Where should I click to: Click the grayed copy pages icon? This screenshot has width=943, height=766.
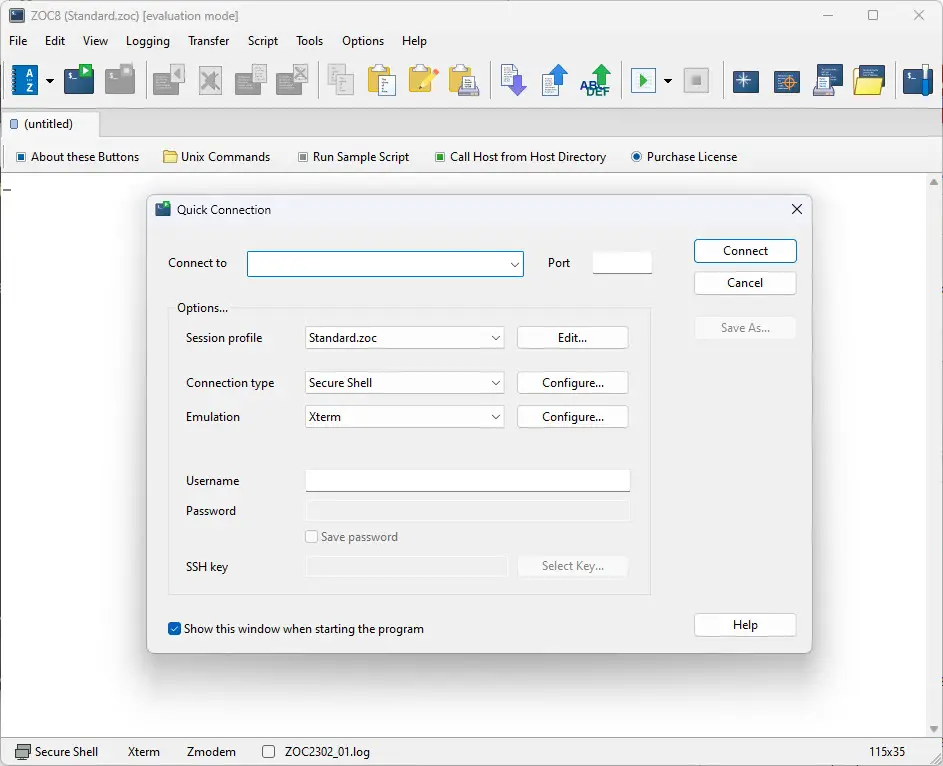click(340, 80)
